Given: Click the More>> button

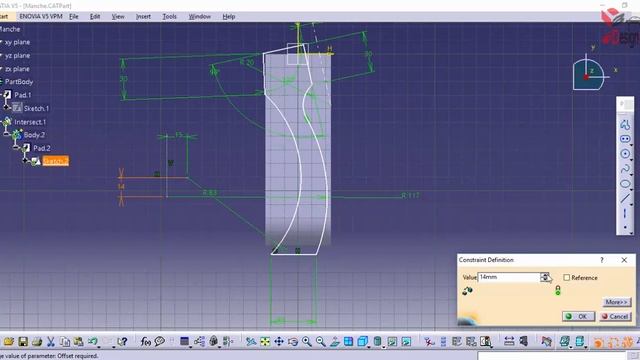Looking at the screenshot, I should point(616,302).
